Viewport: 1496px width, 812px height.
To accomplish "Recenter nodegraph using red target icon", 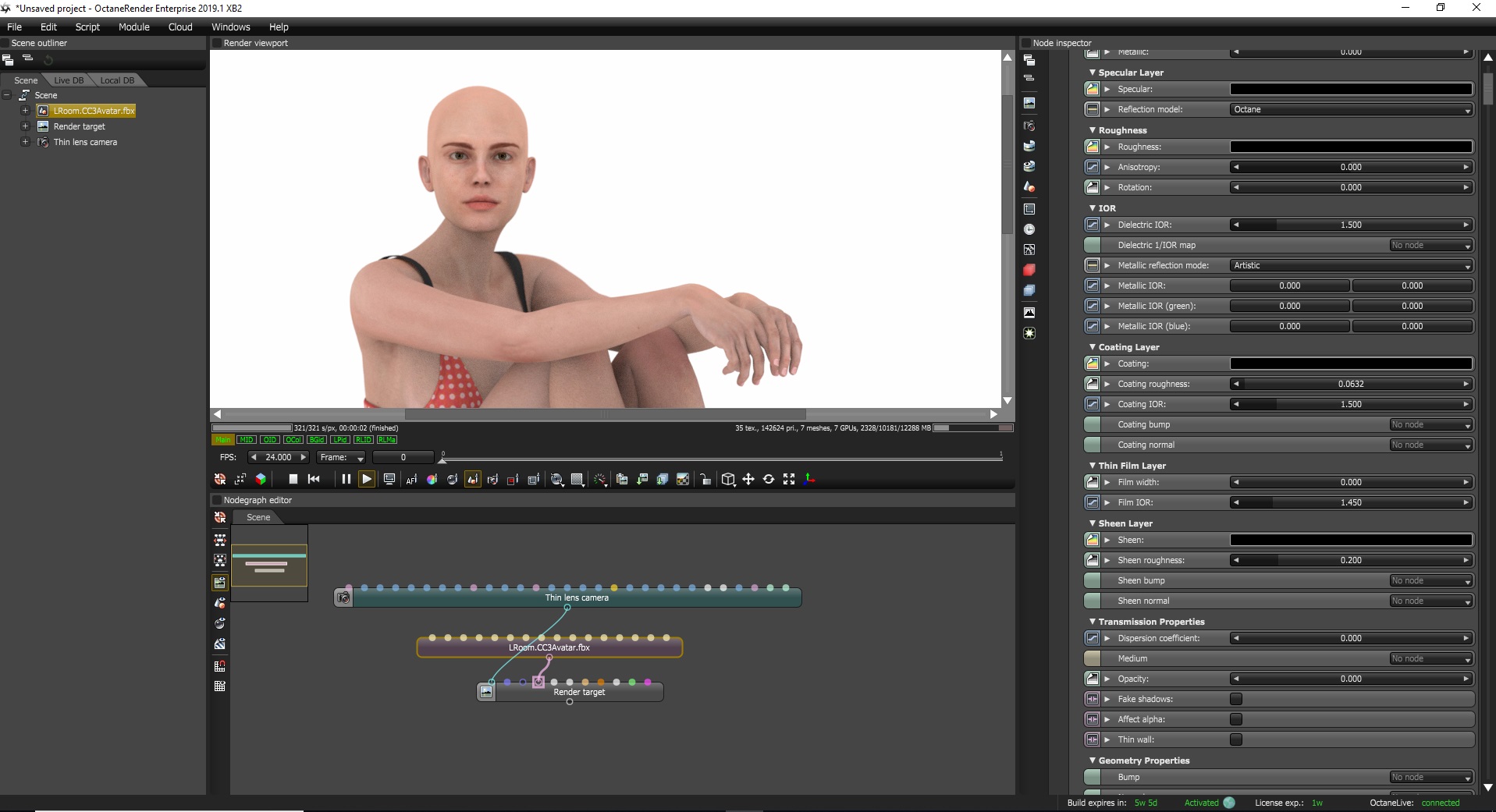I will (220, 517).
